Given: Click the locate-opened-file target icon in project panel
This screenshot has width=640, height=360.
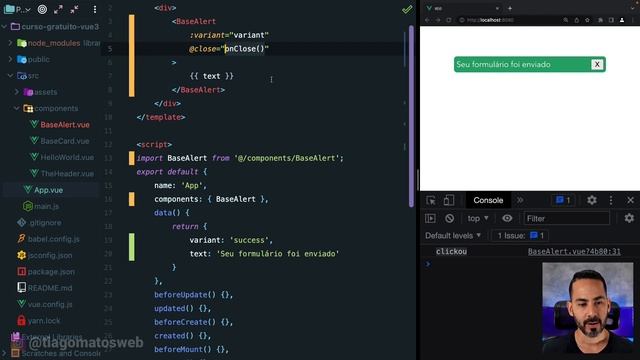Looking at the screenshot, I should 42,9.
